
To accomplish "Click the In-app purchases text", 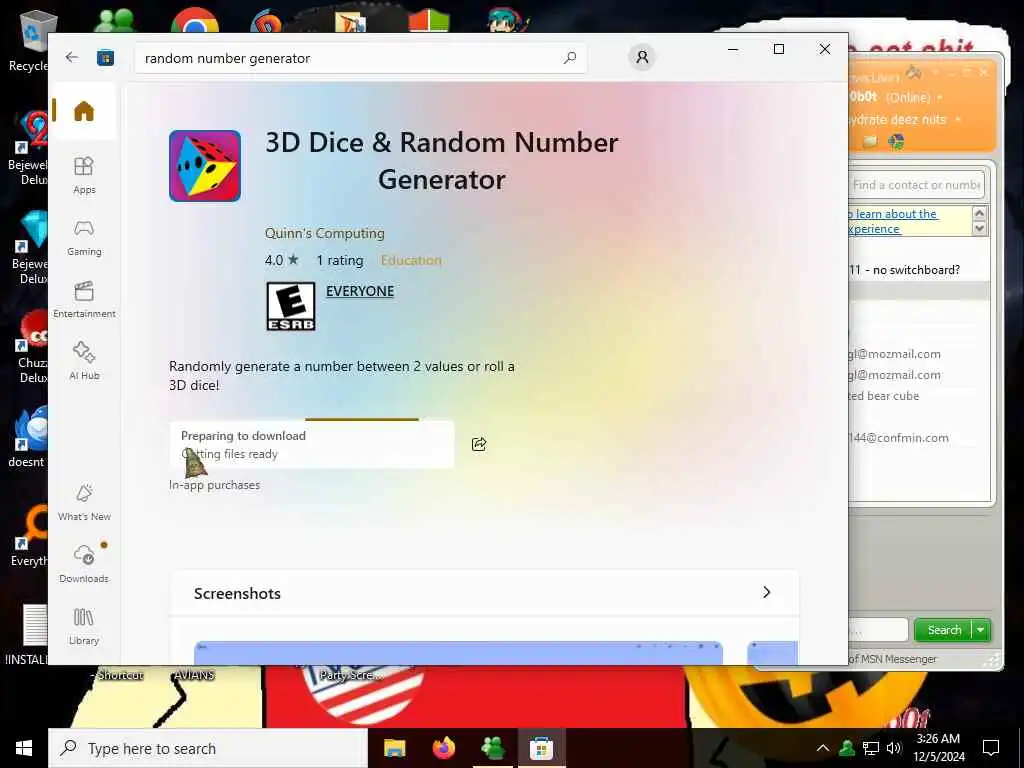I will tap(214, 485).
